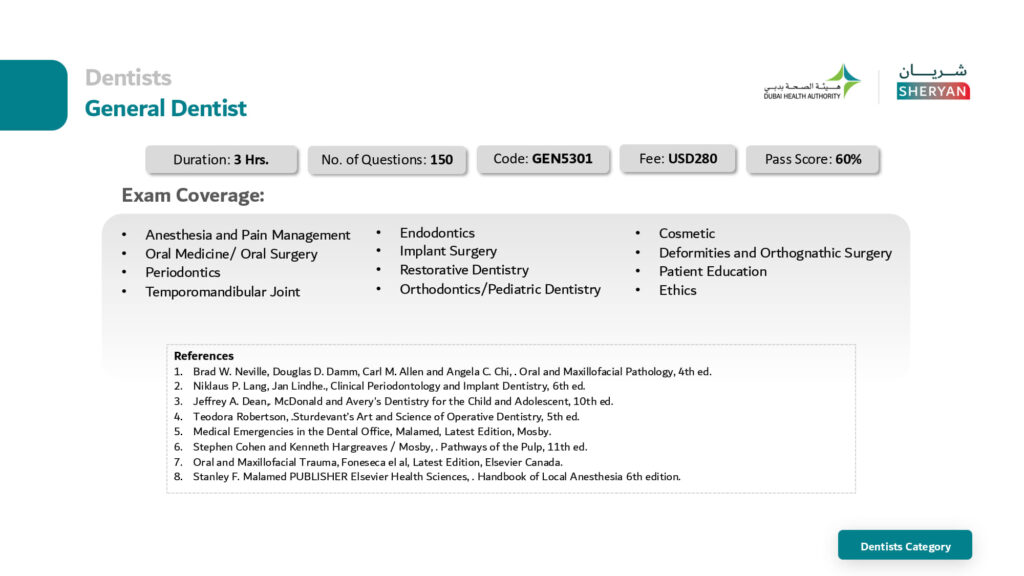Click Anesthesia and Pain Management topic
Viewport: 1024px width, 576px height.
click(248, 235)
